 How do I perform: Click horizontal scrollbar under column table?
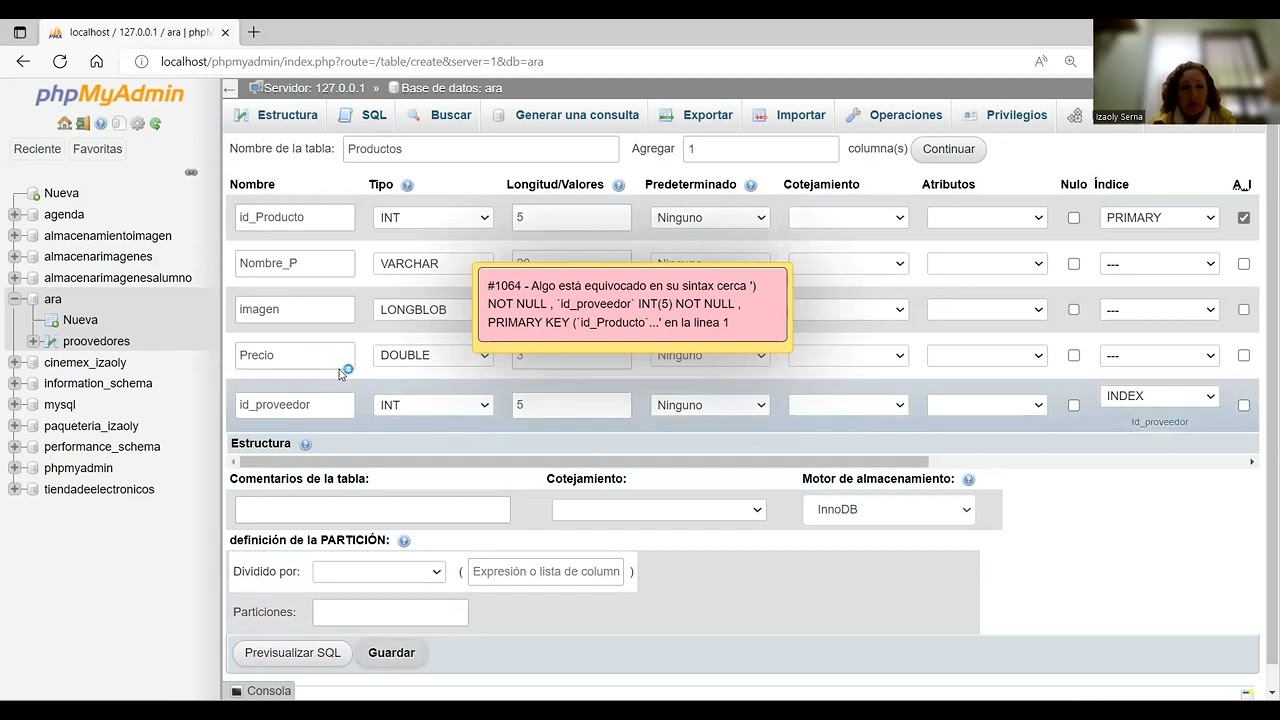583,462
